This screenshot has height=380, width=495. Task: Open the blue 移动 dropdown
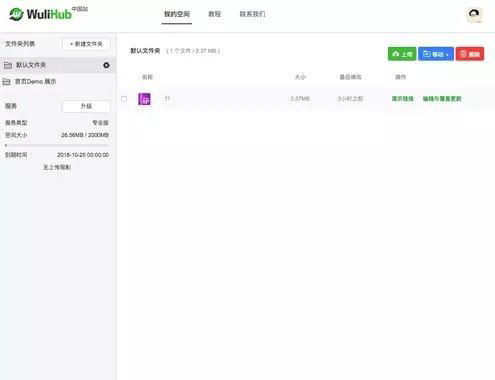click(x=436, y=54)
